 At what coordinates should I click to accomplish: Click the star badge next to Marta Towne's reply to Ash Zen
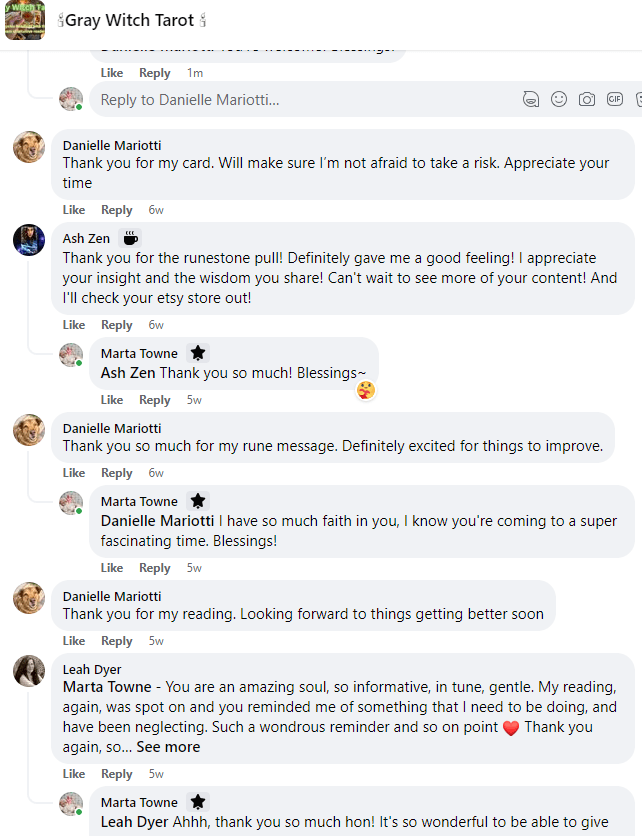tap(198, 353)
